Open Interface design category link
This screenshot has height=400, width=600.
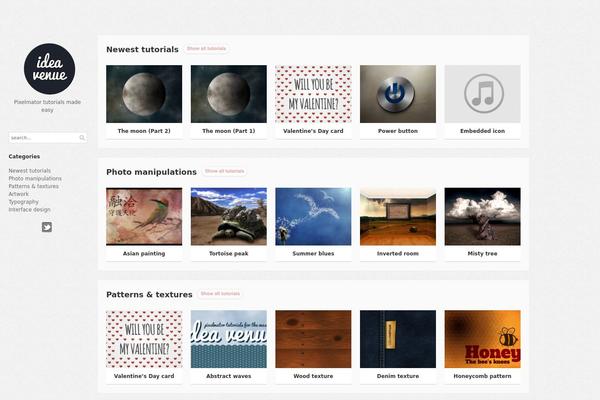(x=29, y=209)
